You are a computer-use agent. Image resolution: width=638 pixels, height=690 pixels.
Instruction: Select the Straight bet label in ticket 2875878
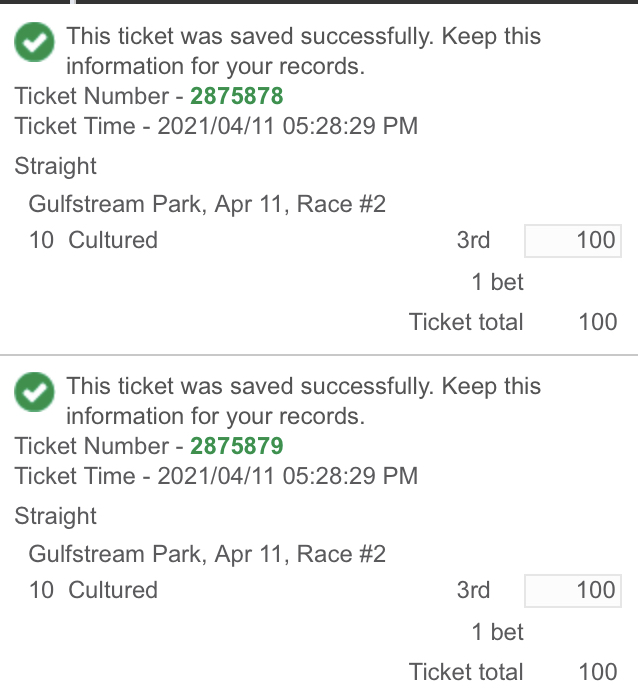coord(56,167)
